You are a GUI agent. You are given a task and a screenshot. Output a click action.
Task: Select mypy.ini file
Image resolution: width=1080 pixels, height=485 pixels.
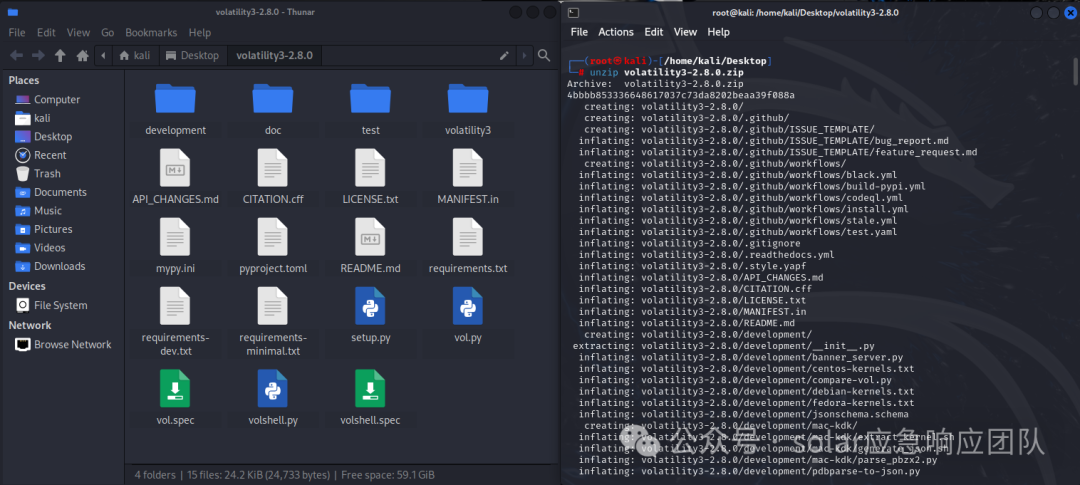[175, 247]
